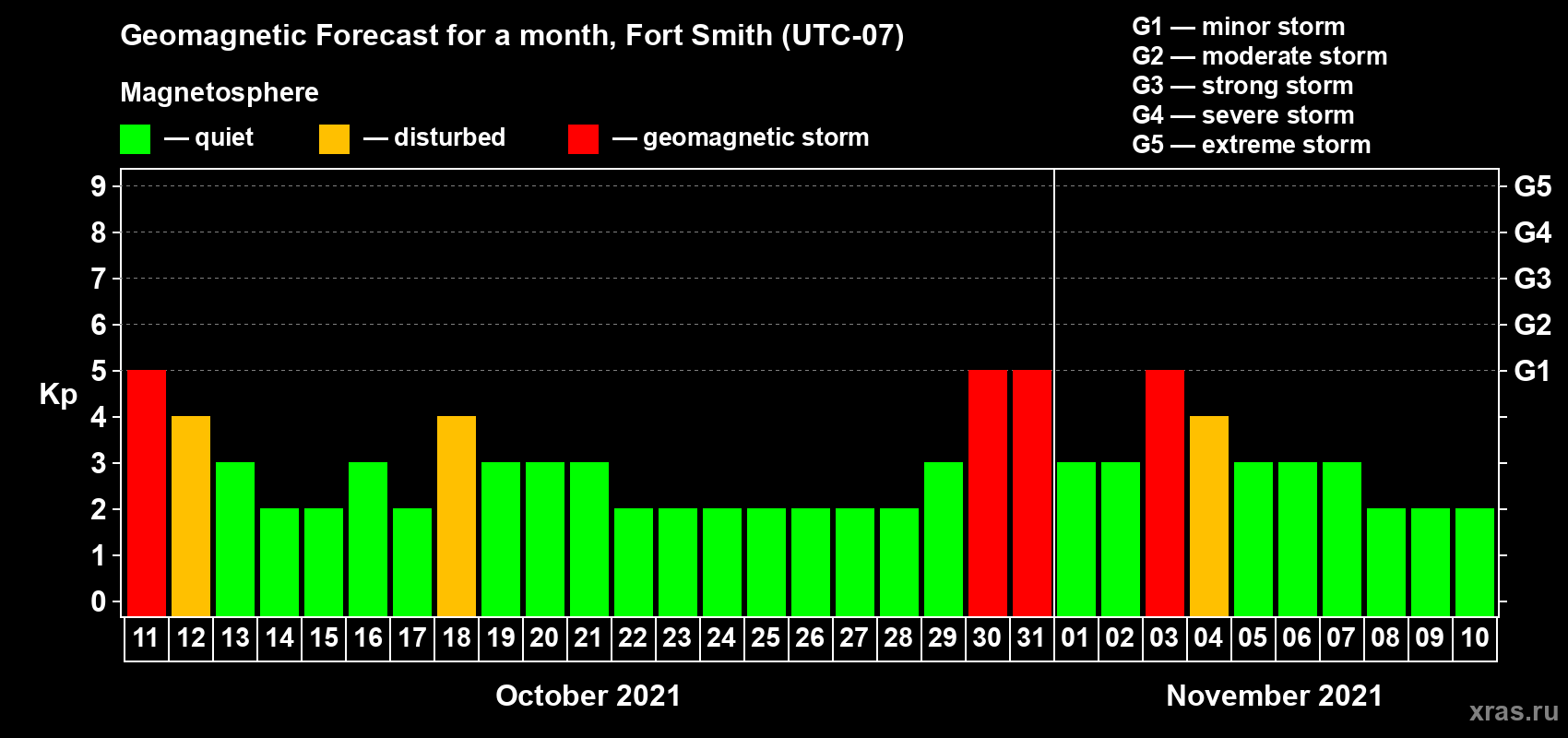Image resolution: width=1568 pixels, height=738 pixels.
Task: Click the 'geomagnetic storm' legend text
Action: [x=756, y=138]
